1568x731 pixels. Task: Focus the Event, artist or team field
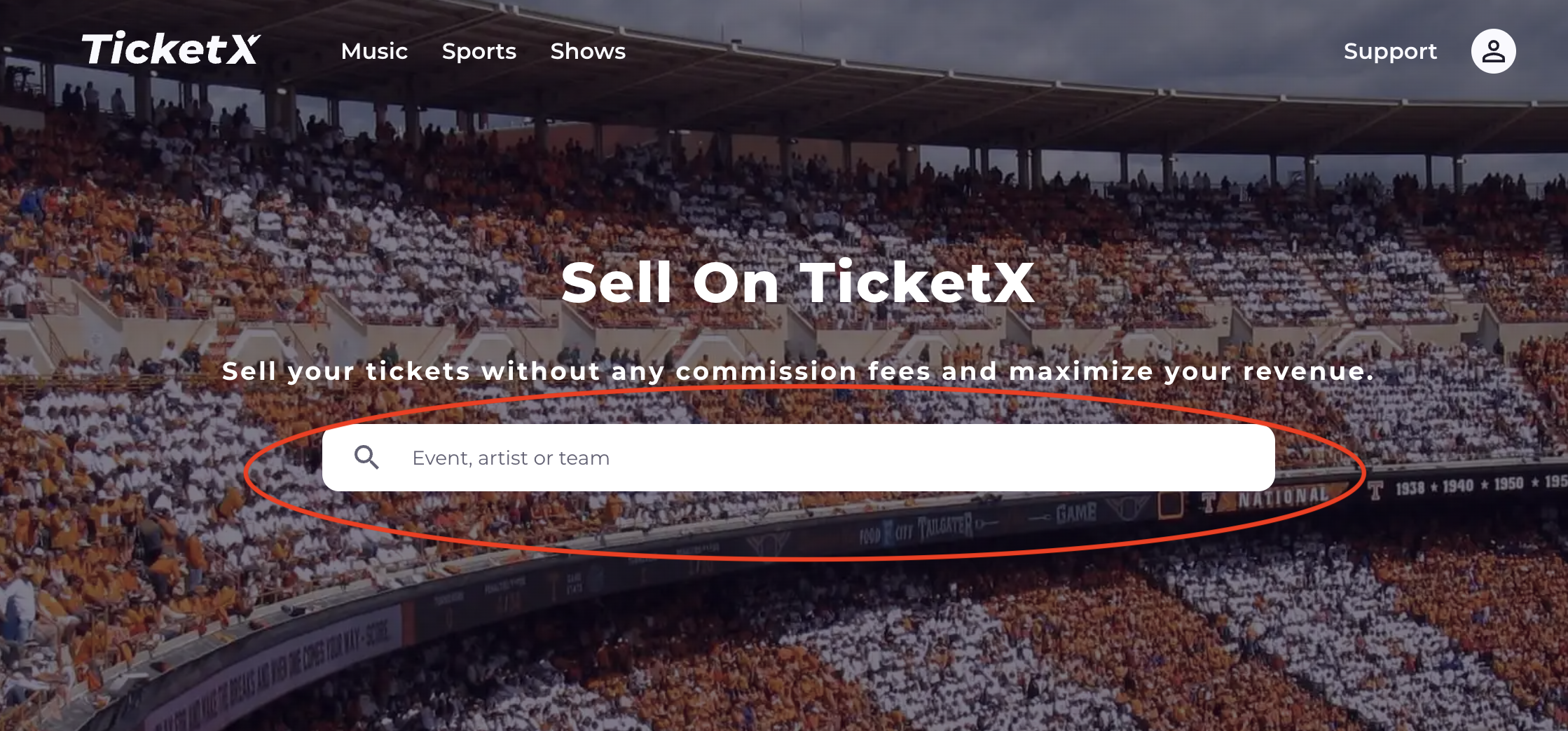798,458
